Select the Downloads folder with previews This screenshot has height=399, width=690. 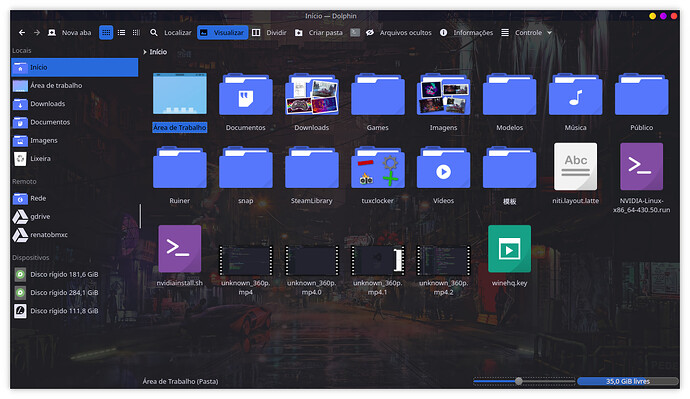point(312,94)
